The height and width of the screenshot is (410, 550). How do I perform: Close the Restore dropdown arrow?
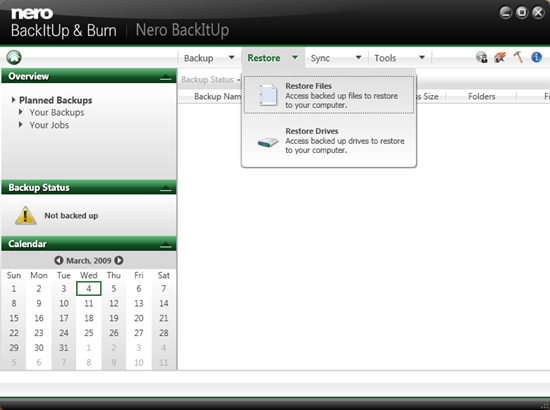[x=295, y=57]
